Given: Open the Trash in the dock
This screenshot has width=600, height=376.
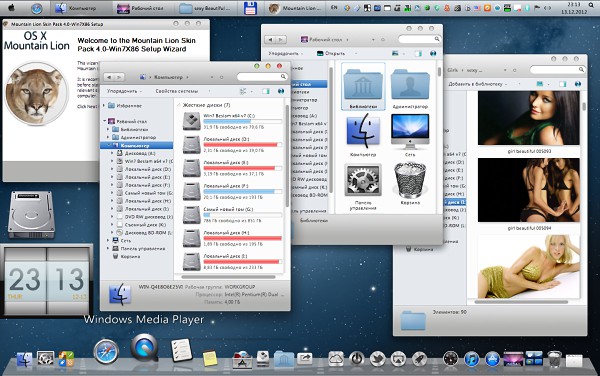Looking at the screenshot, I should click(x=554, y=359).
